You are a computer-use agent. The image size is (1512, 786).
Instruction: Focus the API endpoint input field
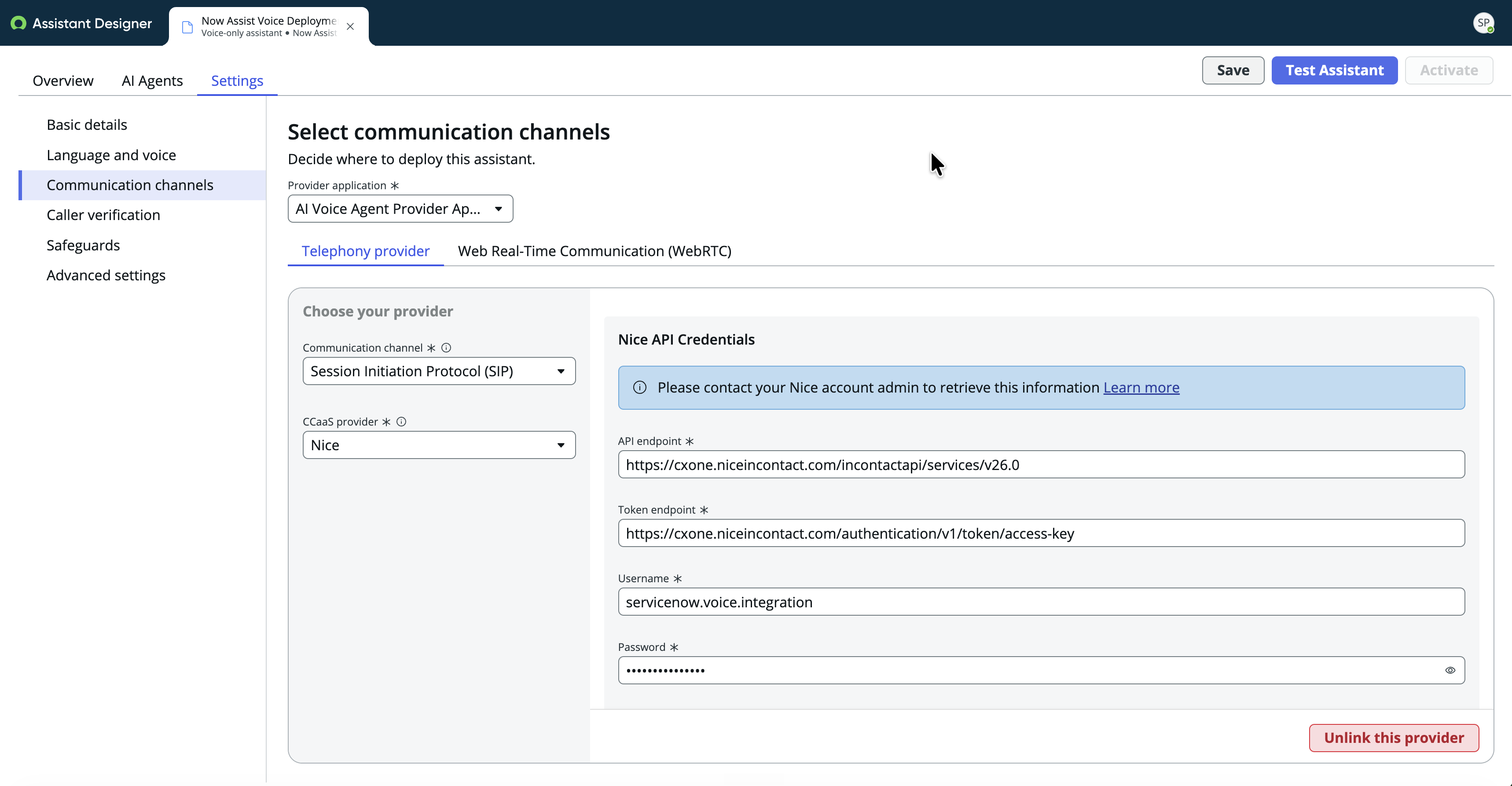[x=1041, y=464]
